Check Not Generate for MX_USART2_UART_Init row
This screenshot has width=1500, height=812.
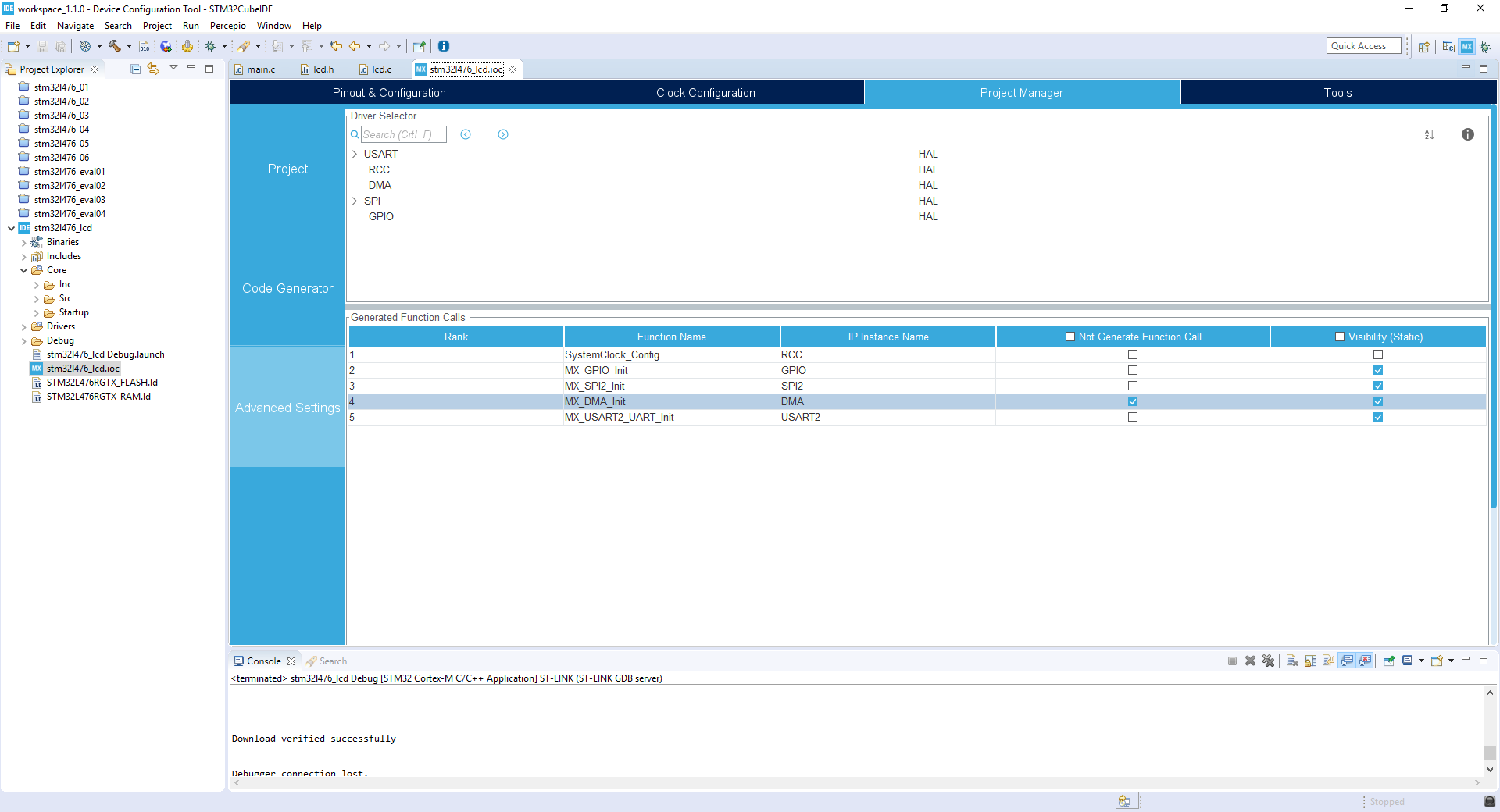point(1133,417)
